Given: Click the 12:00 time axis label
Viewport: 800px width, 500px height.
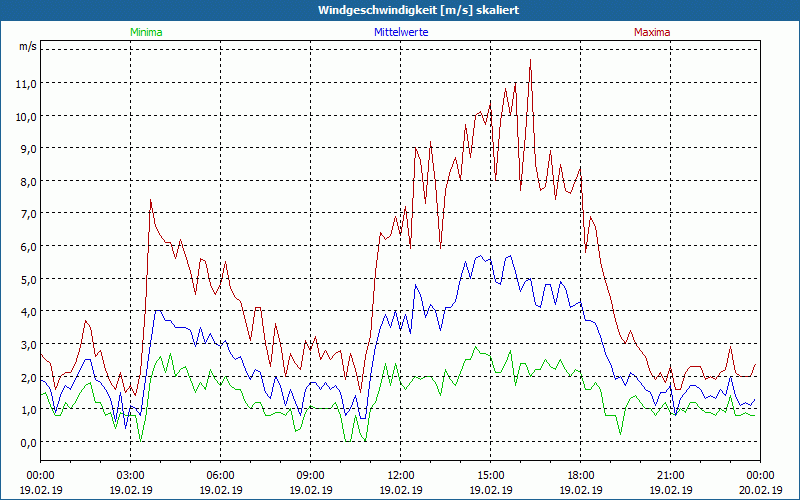Looking at the screenshot, I should coord(400,474).
